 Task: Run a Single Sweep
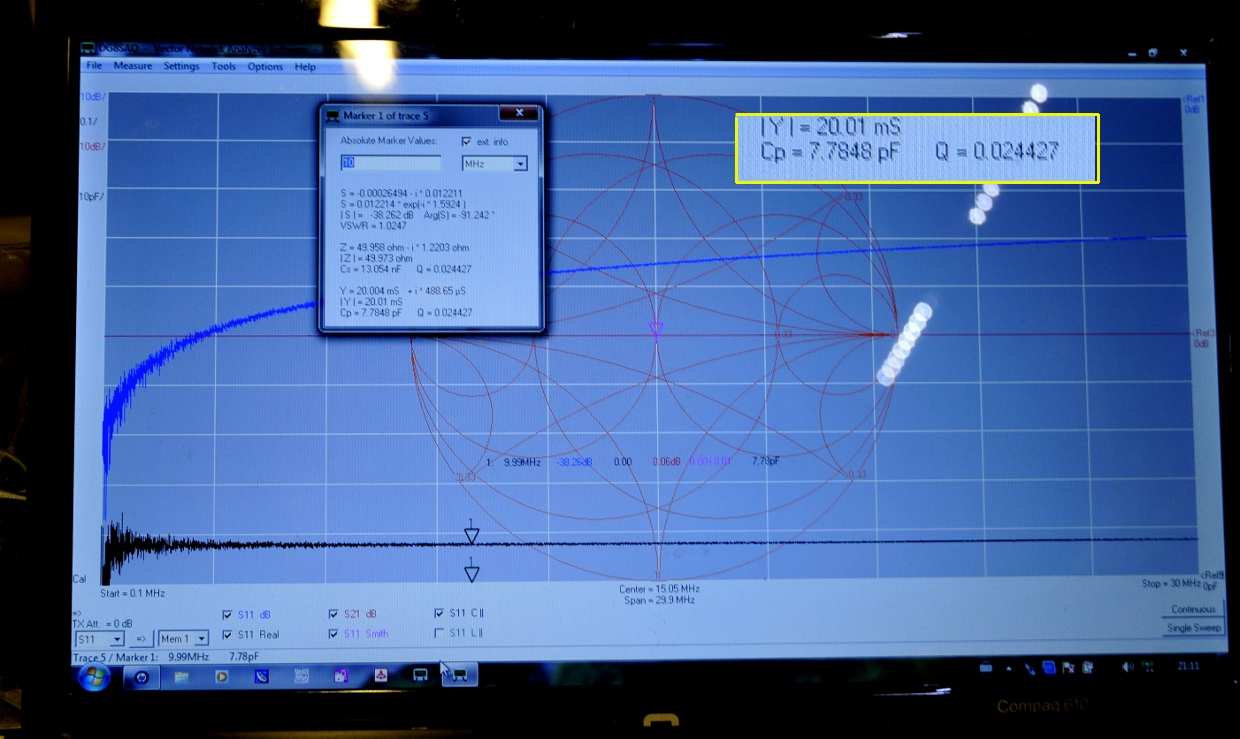pos(1193,628)
